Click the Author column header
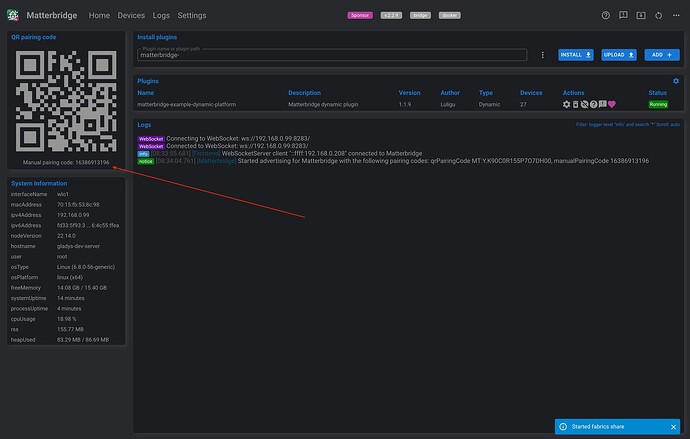 pyautogui.click(x=450, y=93)
